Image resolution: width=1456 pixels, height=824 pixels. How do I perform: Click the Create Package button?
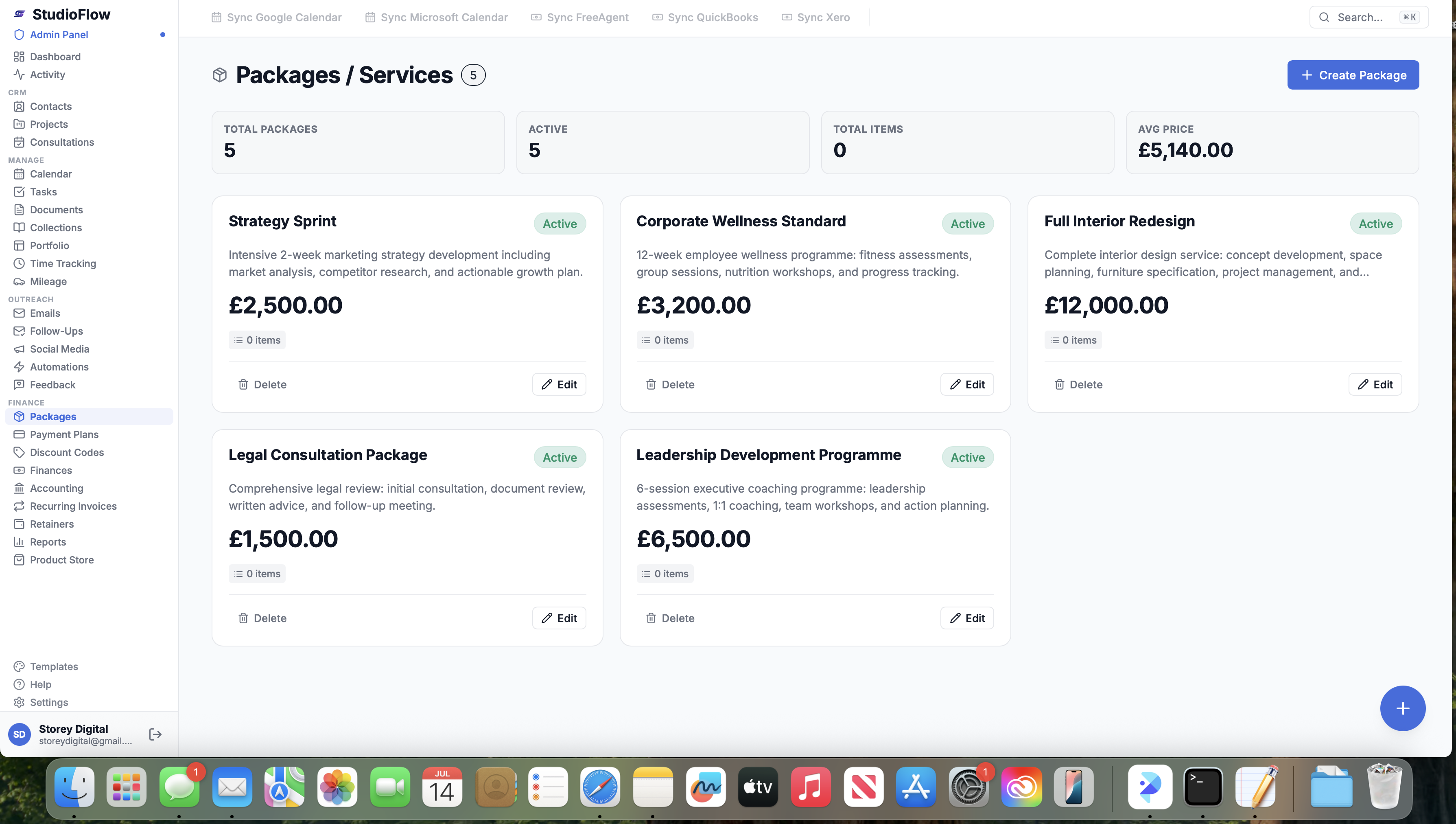click(x=1353, y=75)
